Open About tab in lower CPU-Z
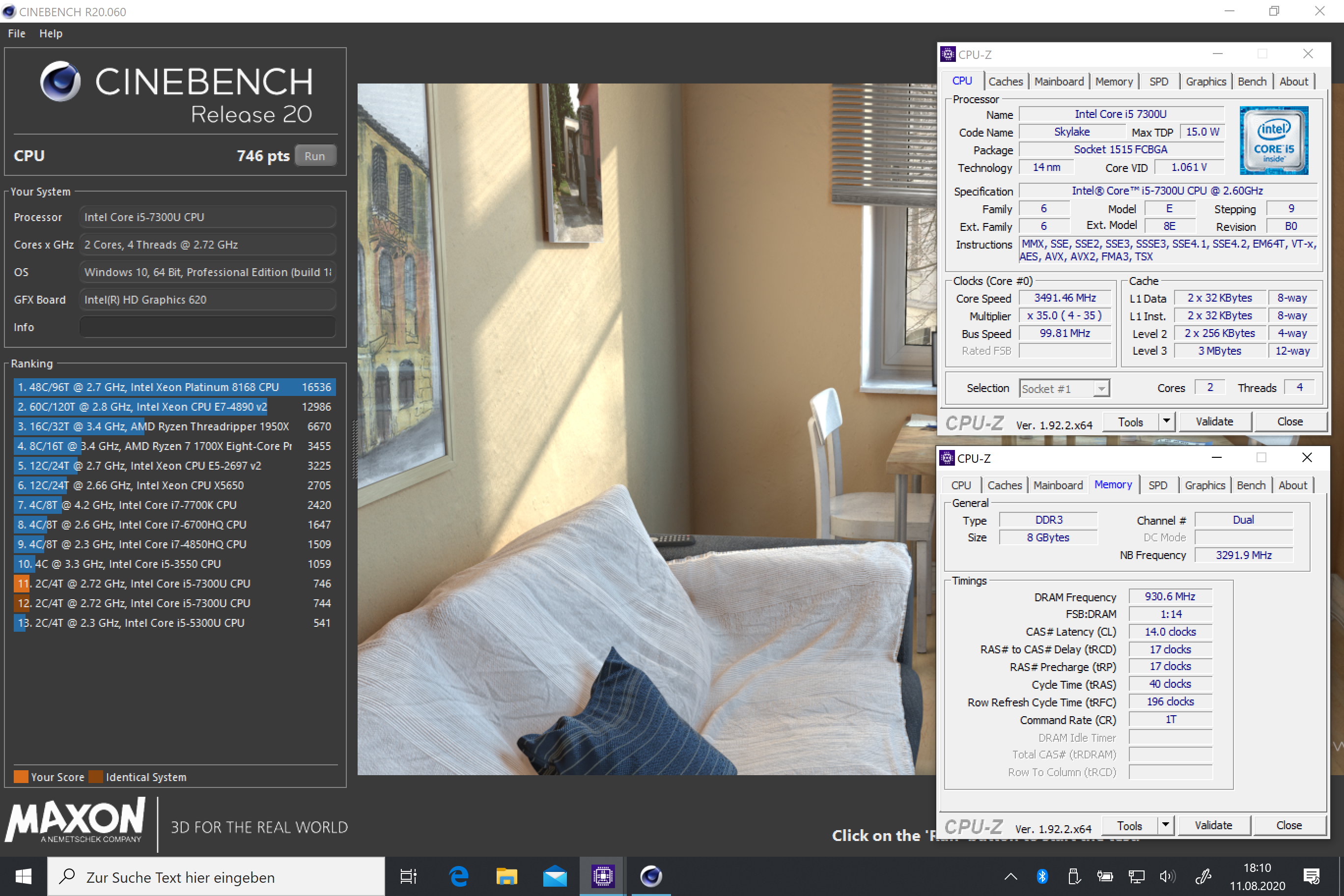 click(1292, 485)
